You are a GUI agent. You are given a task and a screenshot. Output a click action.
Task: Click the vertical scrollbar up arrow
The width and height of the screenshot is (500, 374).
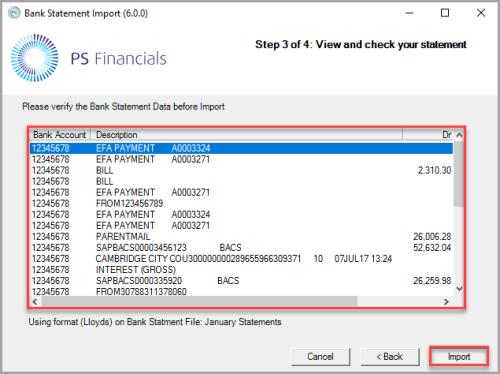(459, 135)
